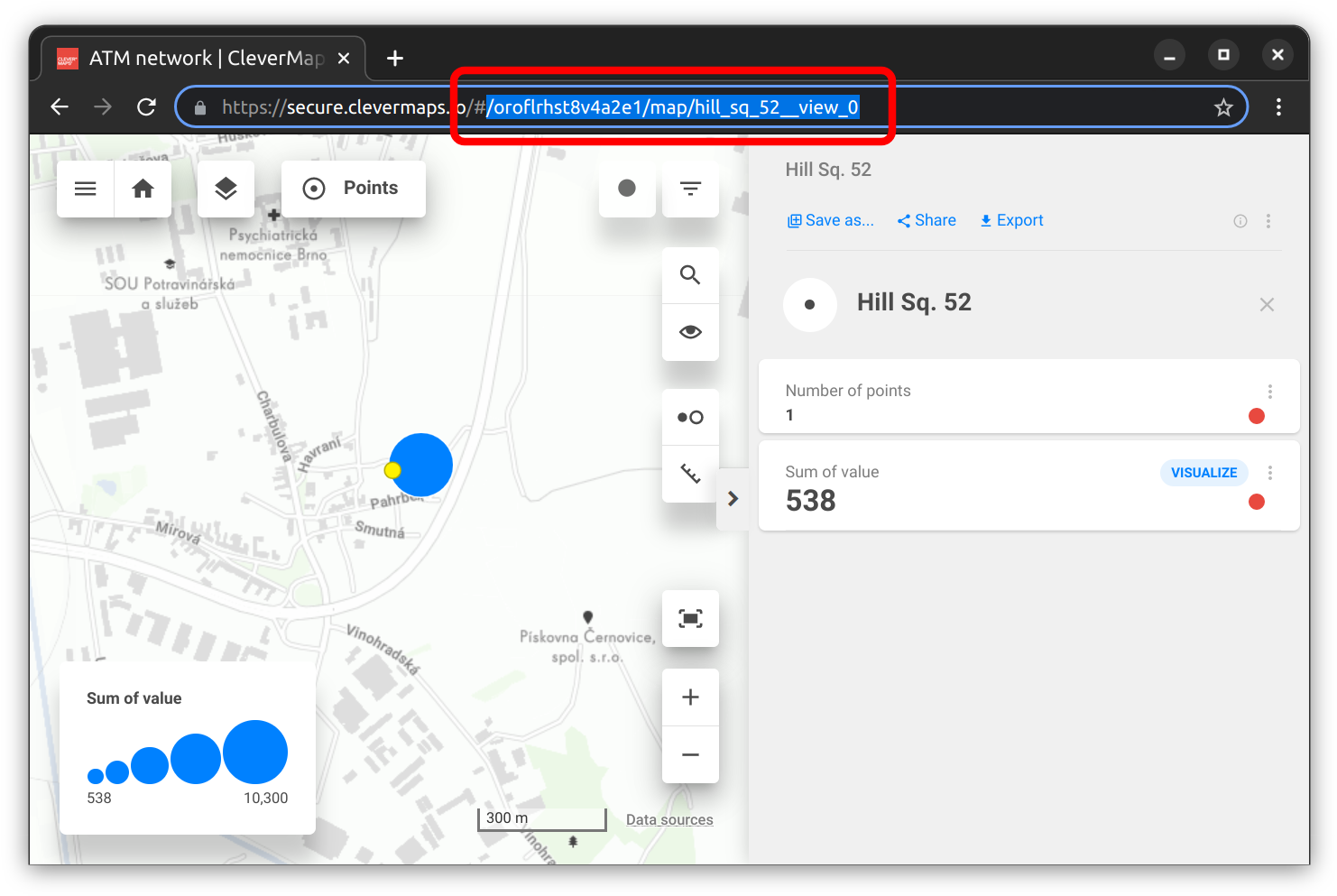Screen dimensions: 1337x896
Task: Toggle the compare points mode button
Action: (690, 417)
